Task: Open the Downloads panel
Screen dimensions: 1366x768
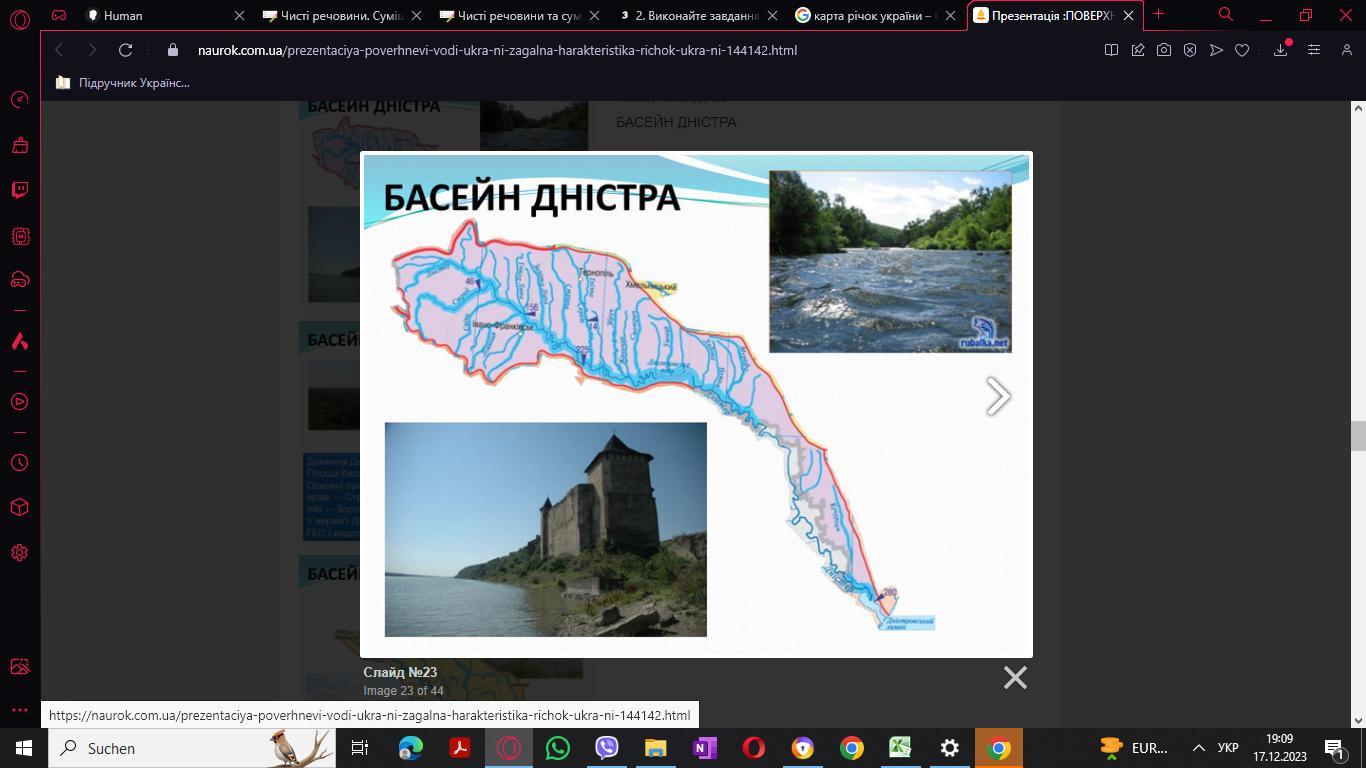Action: coord(1281,50)
